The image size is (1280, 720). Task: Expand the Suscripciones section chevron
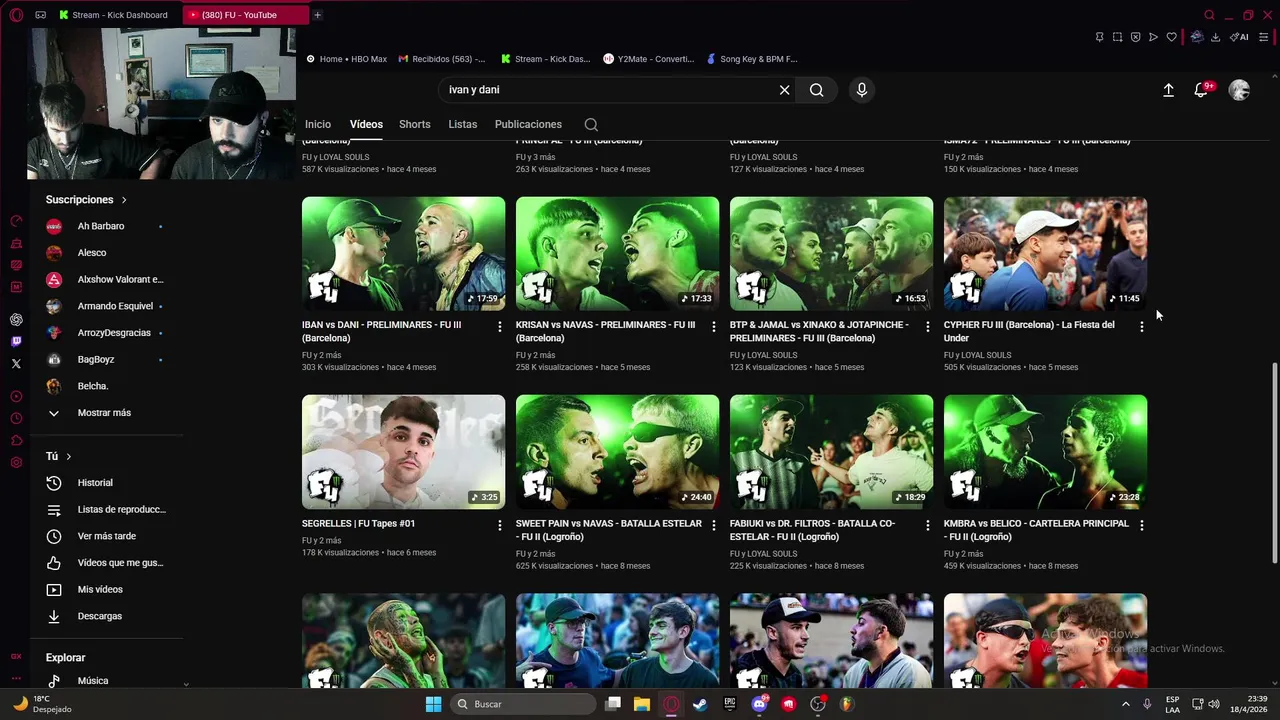click(x=124, y=200)
